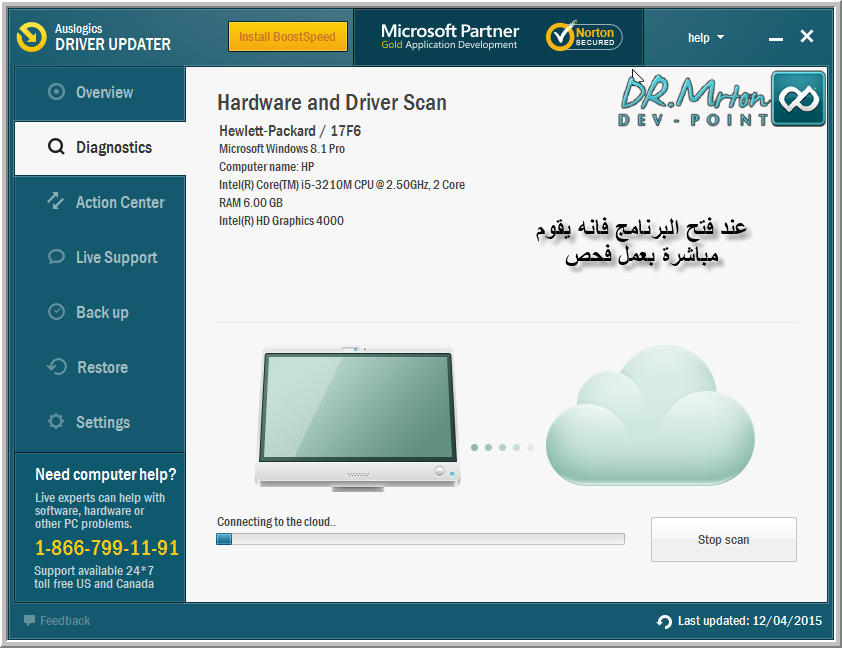
Task: Open the Overview section
Action: pos(100,92)
